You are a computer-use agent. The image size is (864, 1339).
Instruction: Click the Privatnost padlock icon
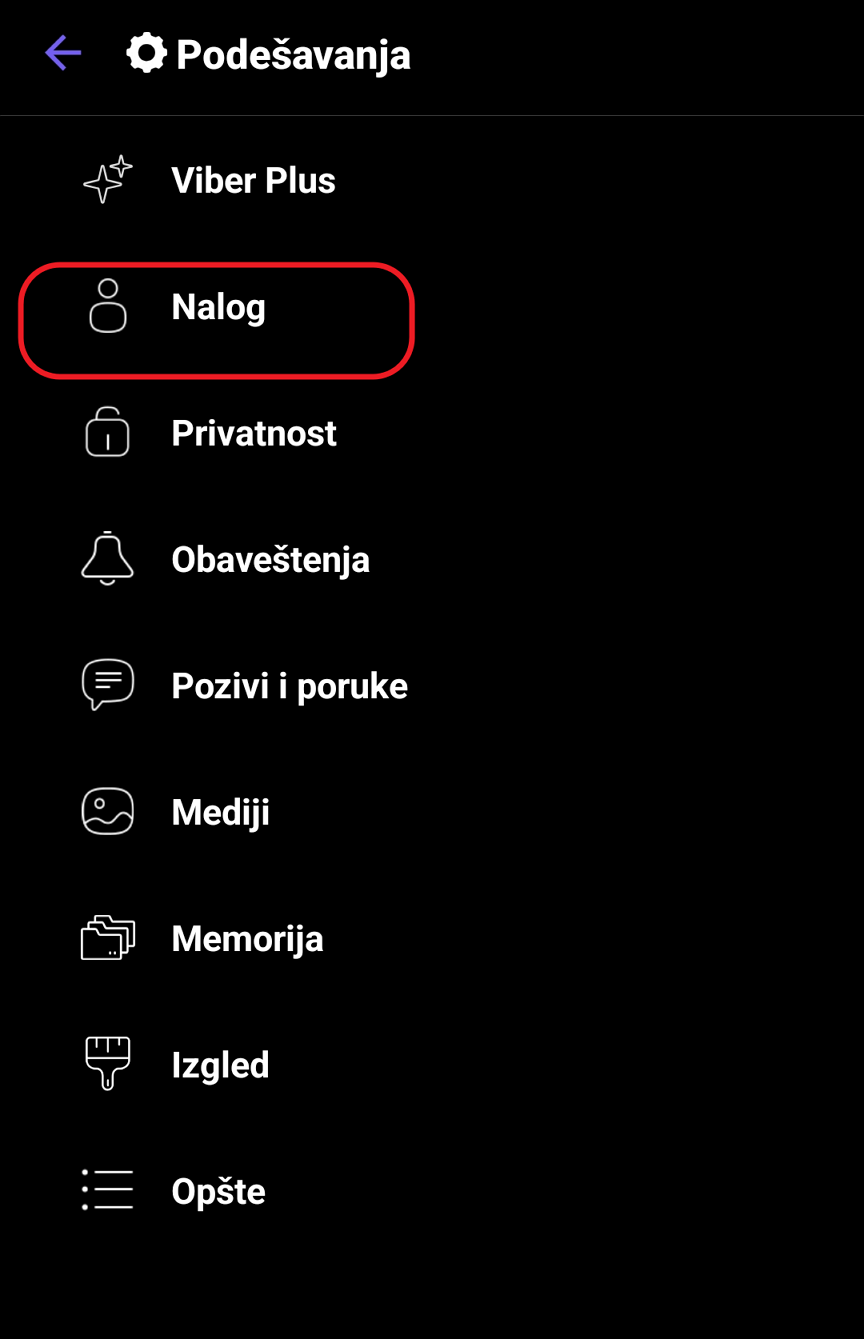108,433
